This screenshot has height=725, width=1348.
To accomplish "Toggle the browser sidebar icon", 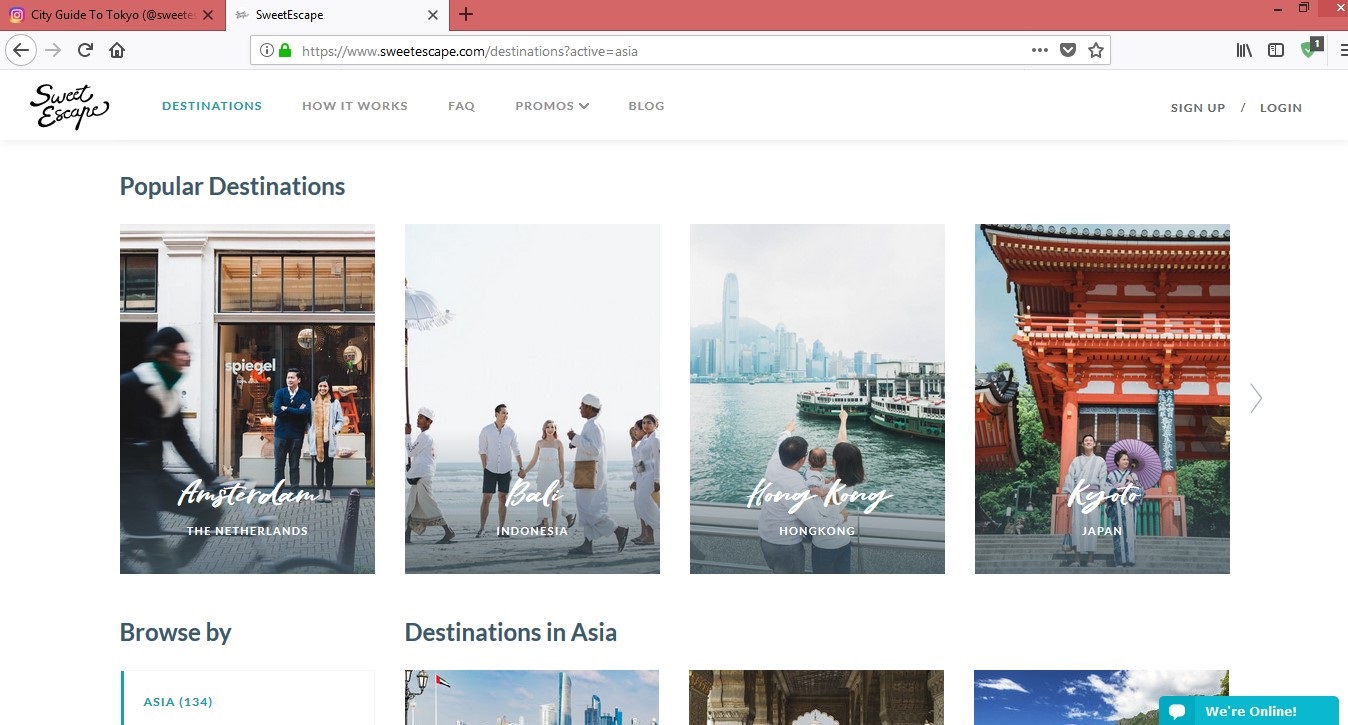I will tap(1276, 50).
